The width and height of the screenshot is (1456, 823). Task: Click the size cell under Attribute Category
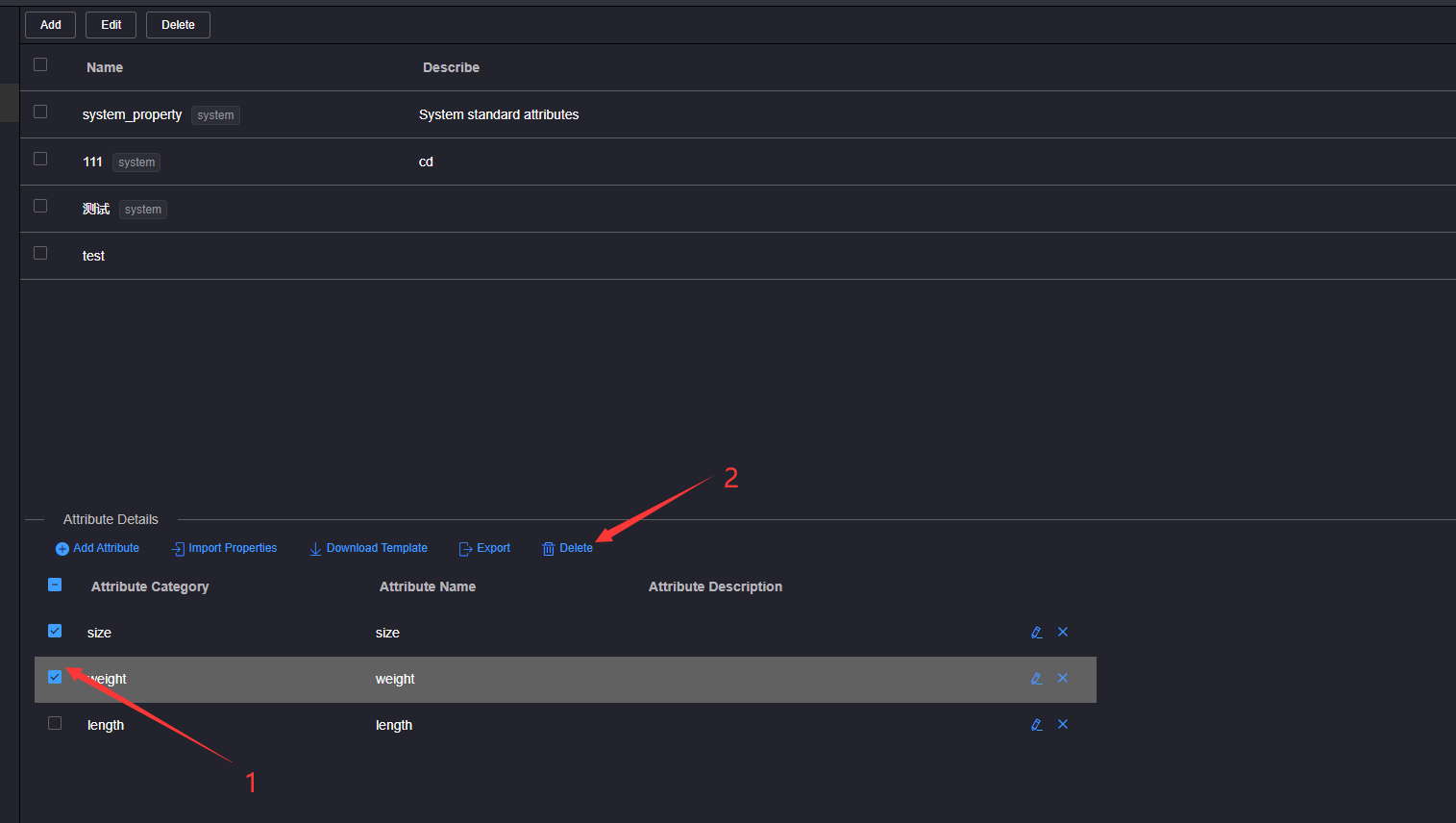point(99,633)
